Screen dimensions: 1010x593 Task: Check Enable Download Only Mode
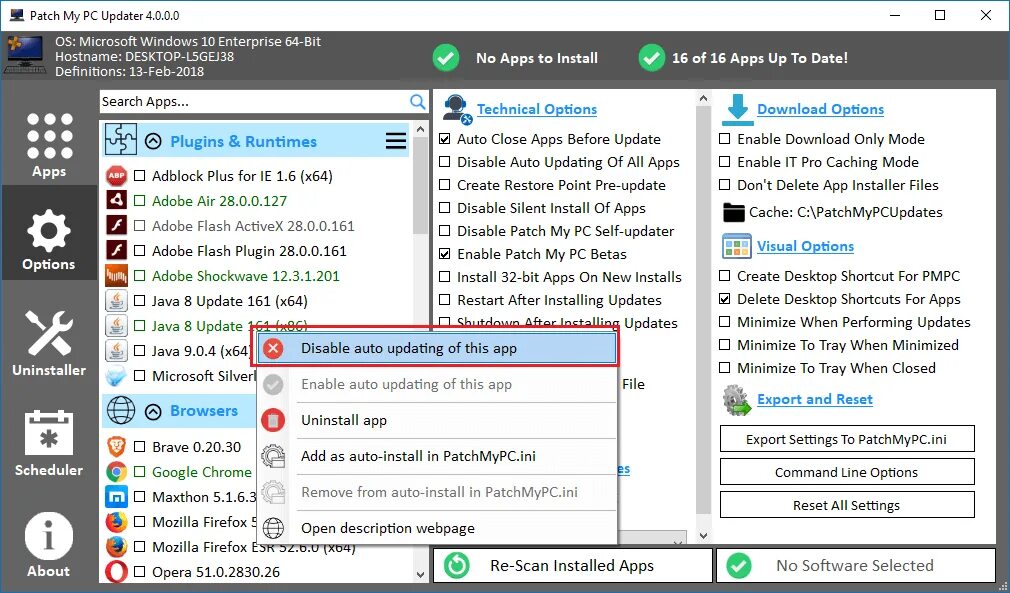(725, 139)
